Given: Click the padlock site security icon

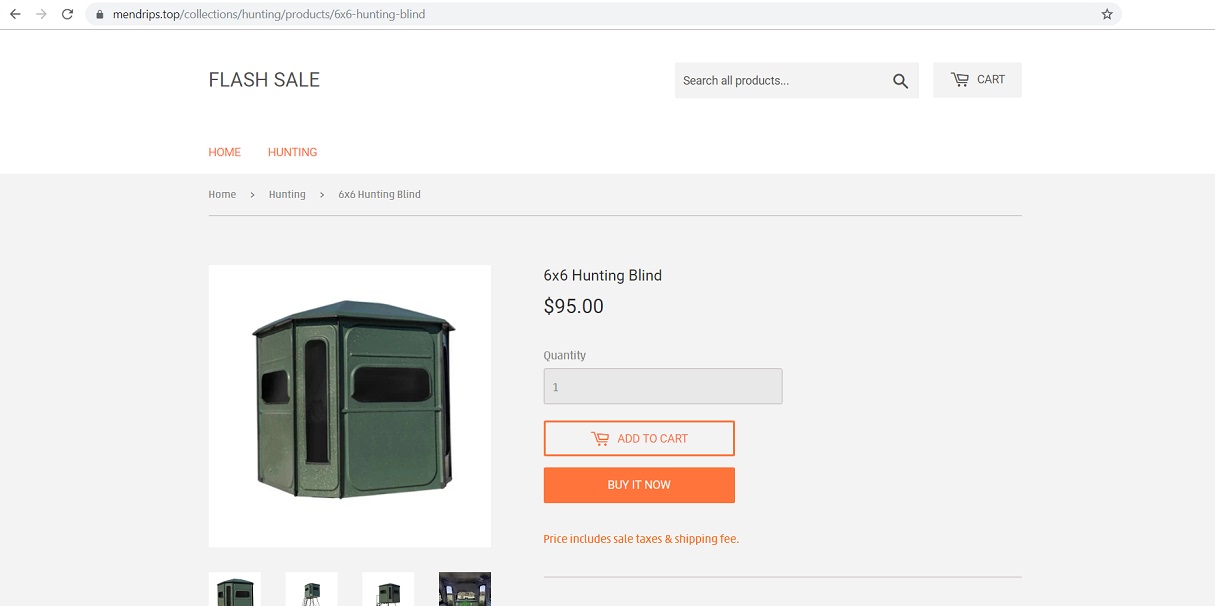Looking at the screenshot, I should tap(99, 15).
